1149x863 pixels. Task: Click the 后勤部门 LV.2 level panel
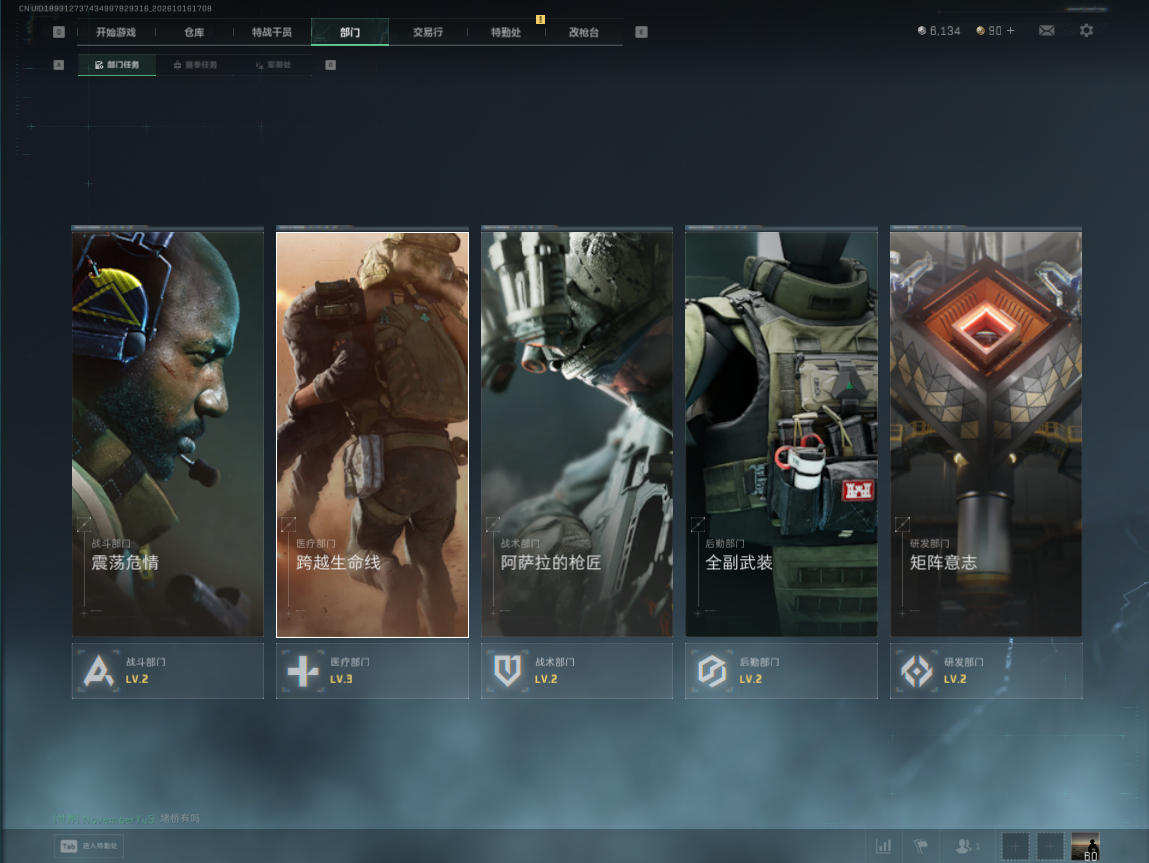pos(781,670)
